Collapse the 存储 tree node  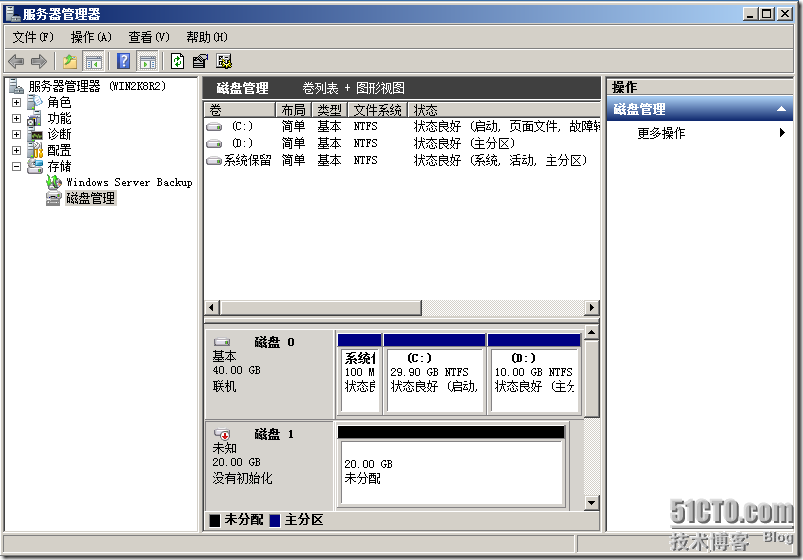pos(16,166)
